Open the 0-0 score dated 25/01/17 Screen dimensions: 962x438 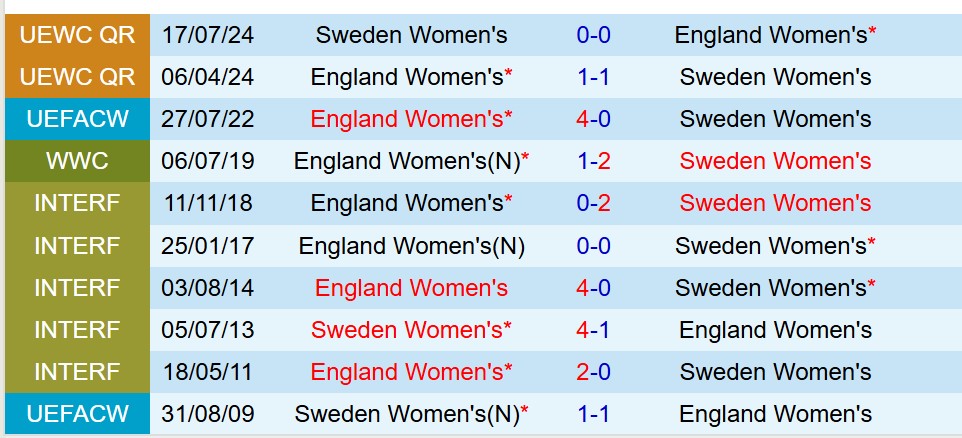[x=594, y=245]
